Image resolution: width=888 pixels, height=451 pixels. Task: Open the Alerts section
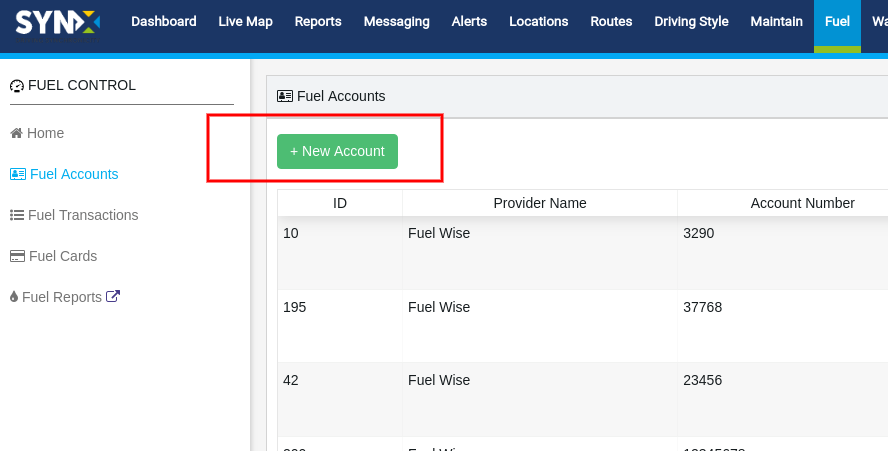click(469, 22)
